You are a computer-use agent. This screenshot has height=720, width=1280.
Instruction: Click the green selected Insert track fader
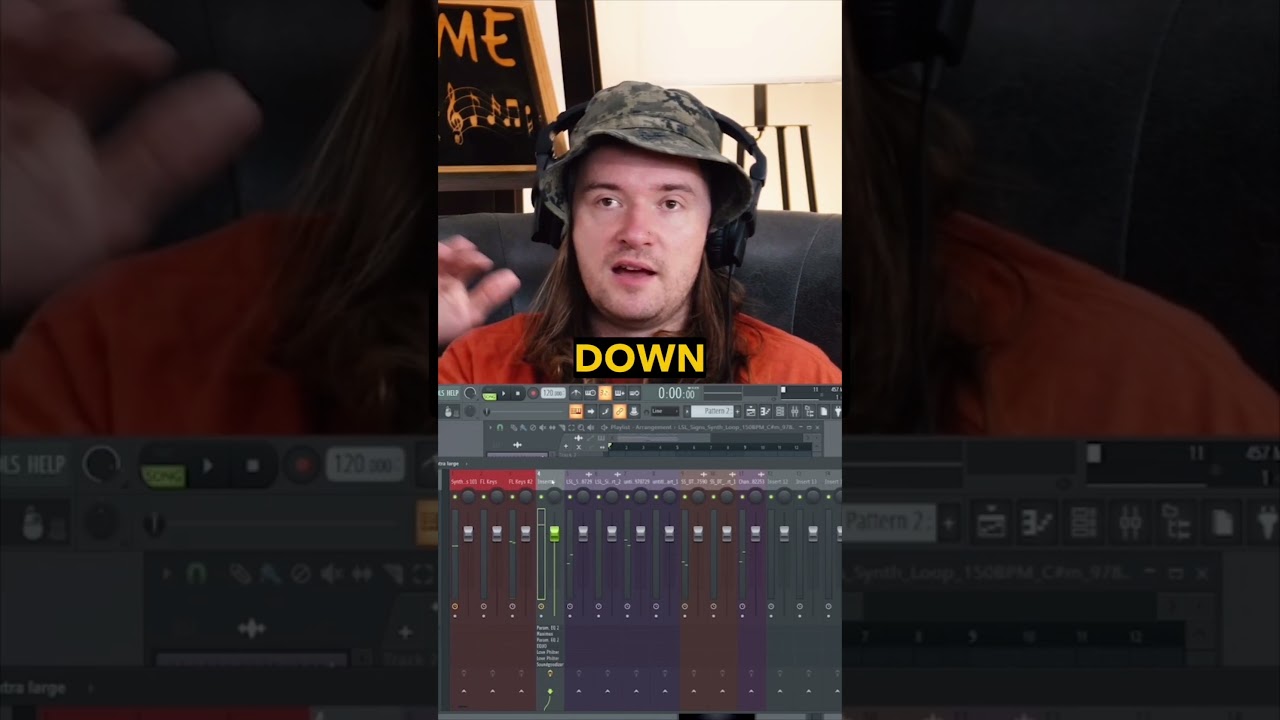[554, 534]
